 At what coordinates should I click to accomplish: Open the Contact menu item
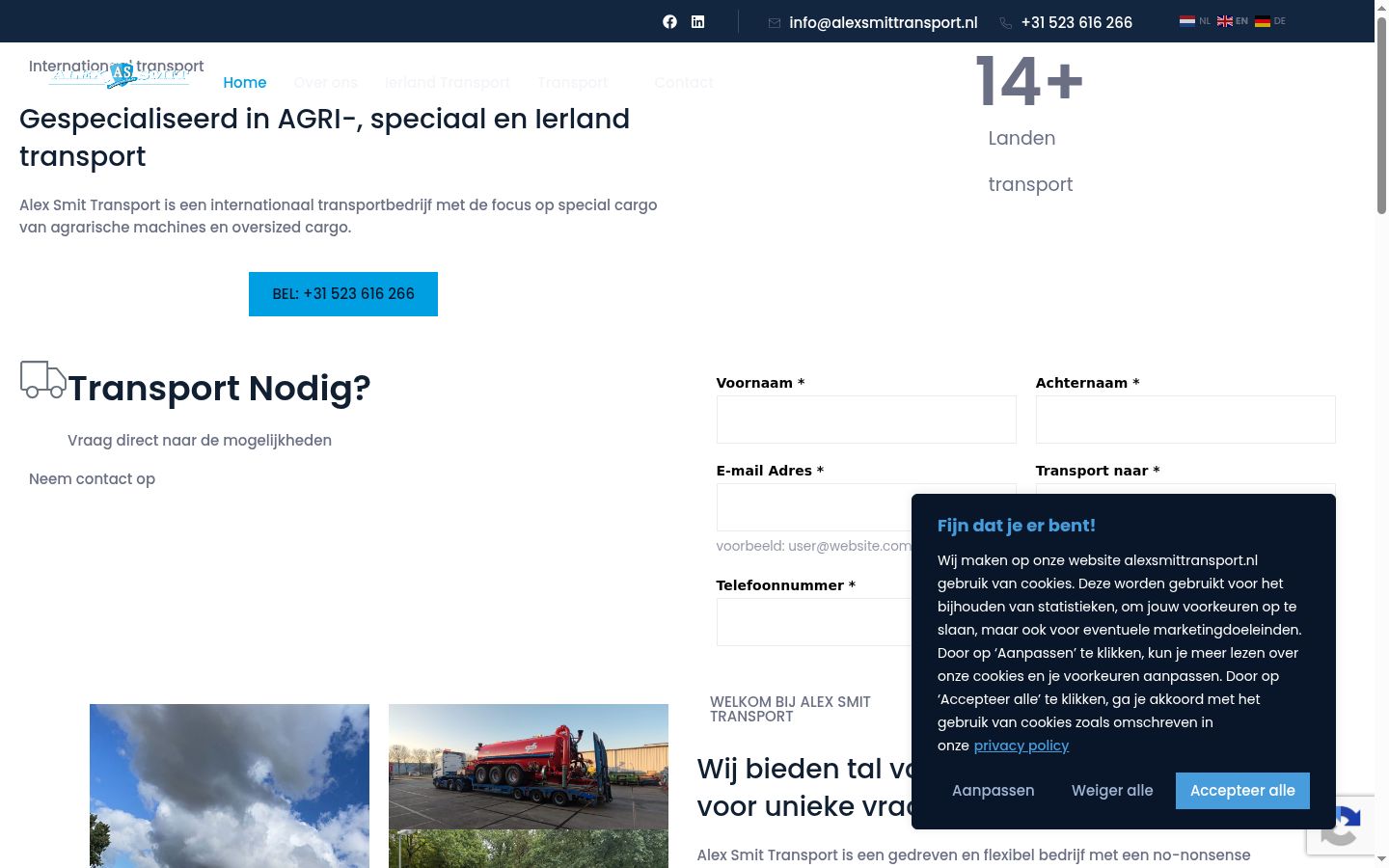click(684, 83)
